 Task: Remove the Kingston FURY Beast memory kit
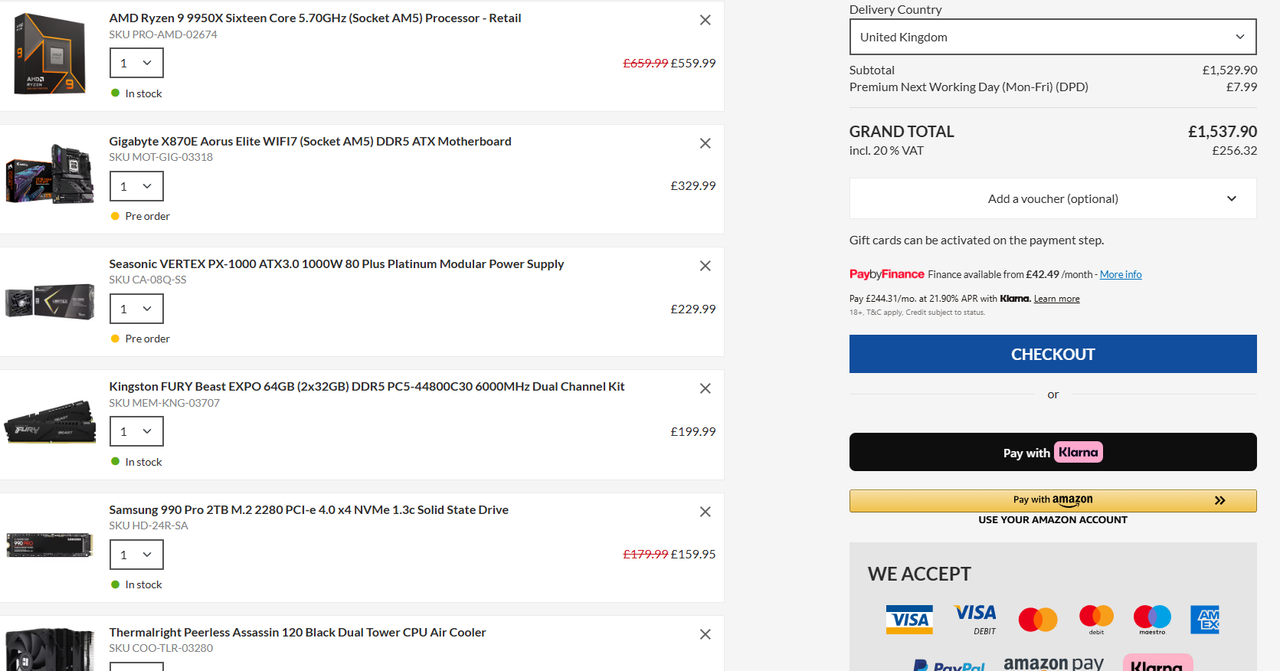click(x=705, y=389)
